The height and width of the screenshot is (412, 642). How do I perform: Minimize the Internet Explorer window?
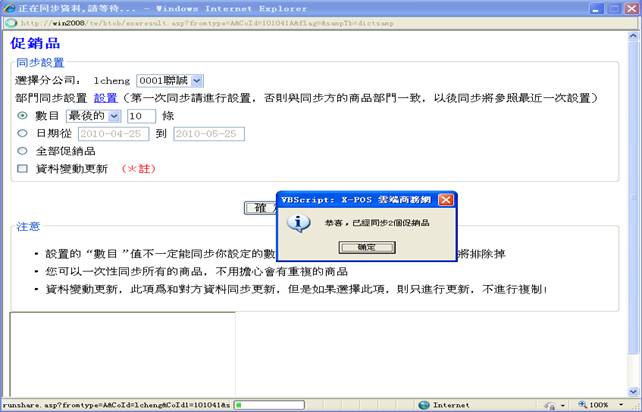pyautogui.click(x=598, y=8)
